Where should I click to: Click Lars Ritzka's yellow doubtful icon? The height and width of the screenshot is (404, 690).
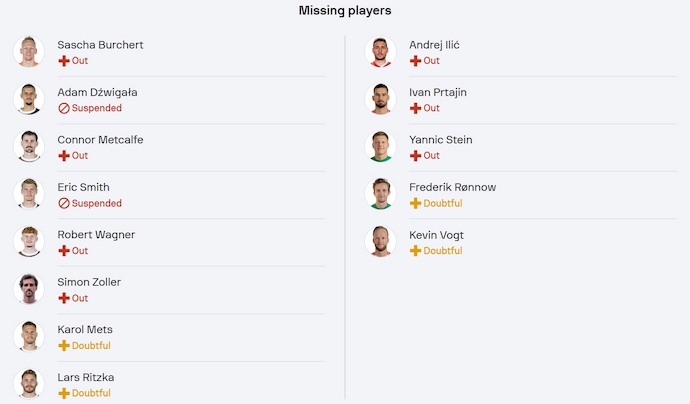(63, 393)
